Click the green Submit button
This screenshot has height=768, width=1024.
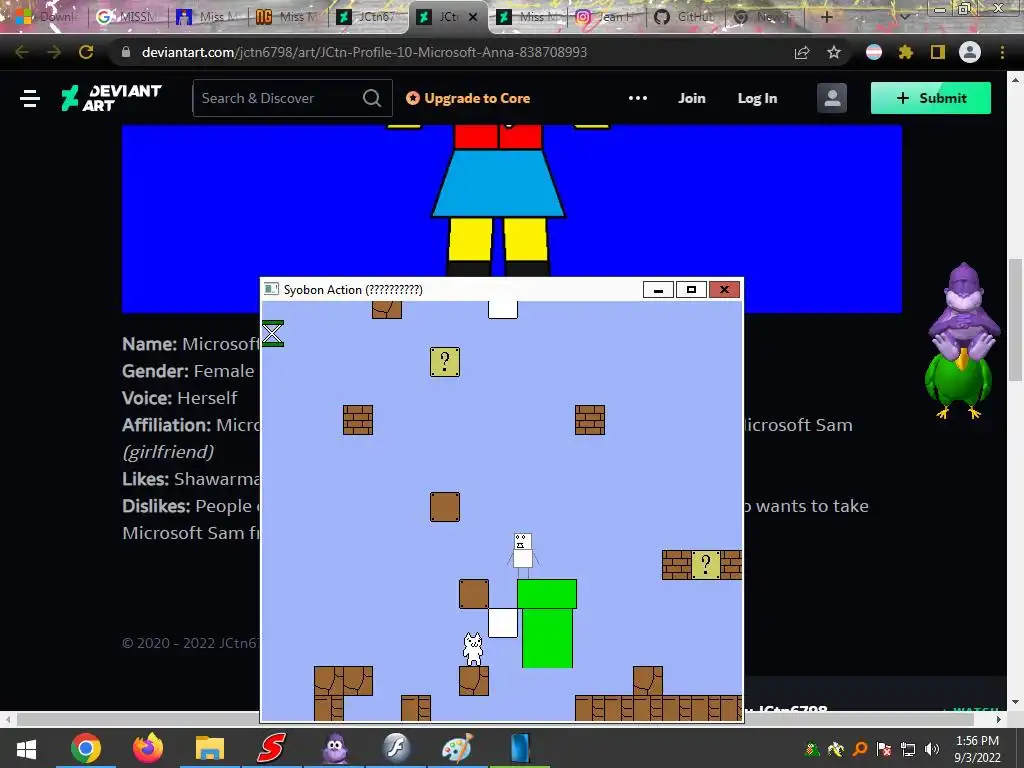coord(931,98)
